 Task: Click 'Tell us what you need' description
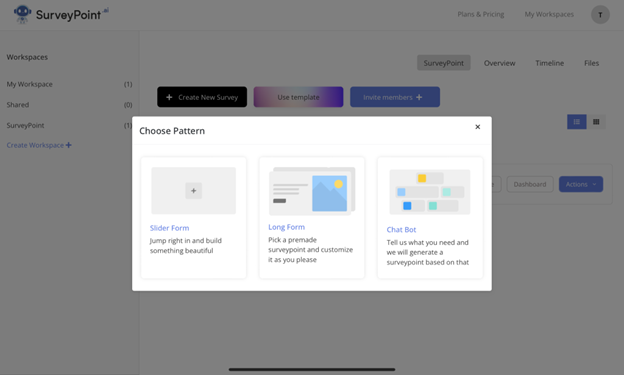[428, 252]
